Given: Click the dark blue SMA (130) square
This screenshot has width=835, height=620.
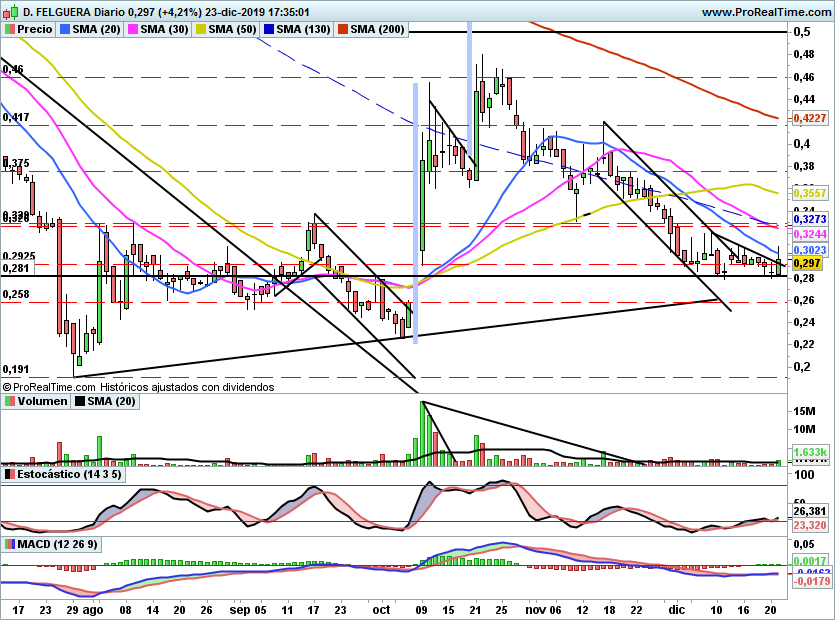Looking at the screenshot, I should 267,30.
